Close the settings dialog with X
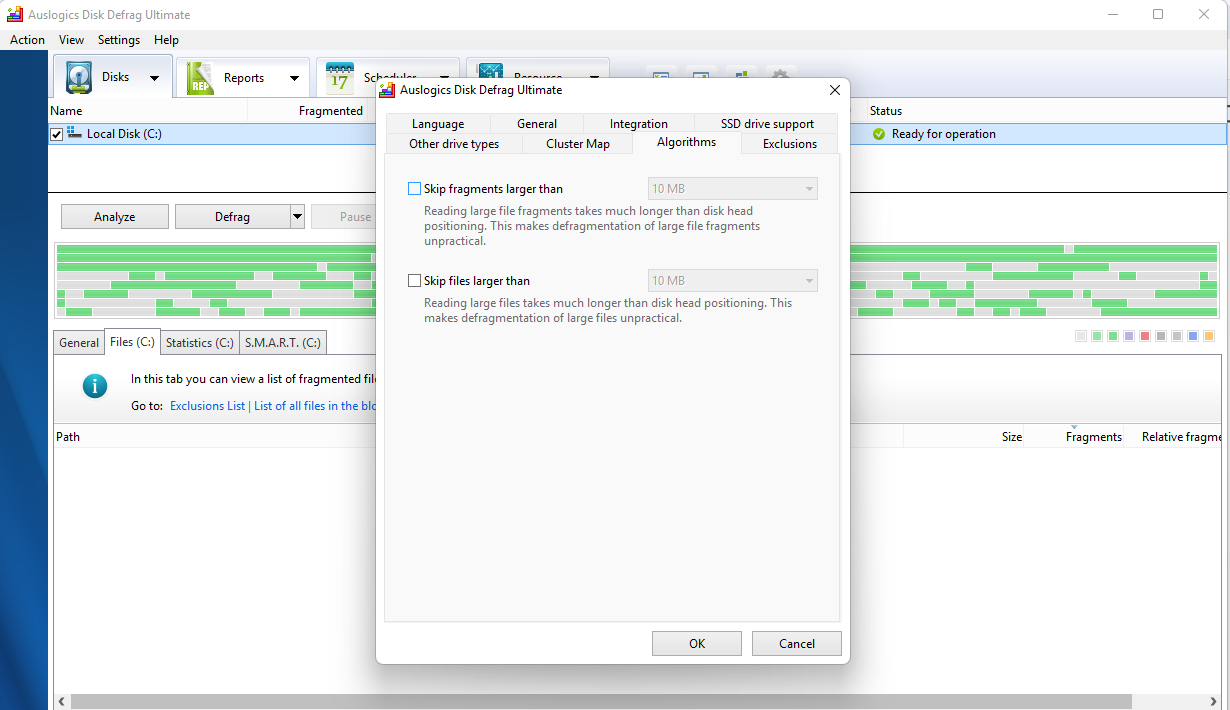 [834, 90]
